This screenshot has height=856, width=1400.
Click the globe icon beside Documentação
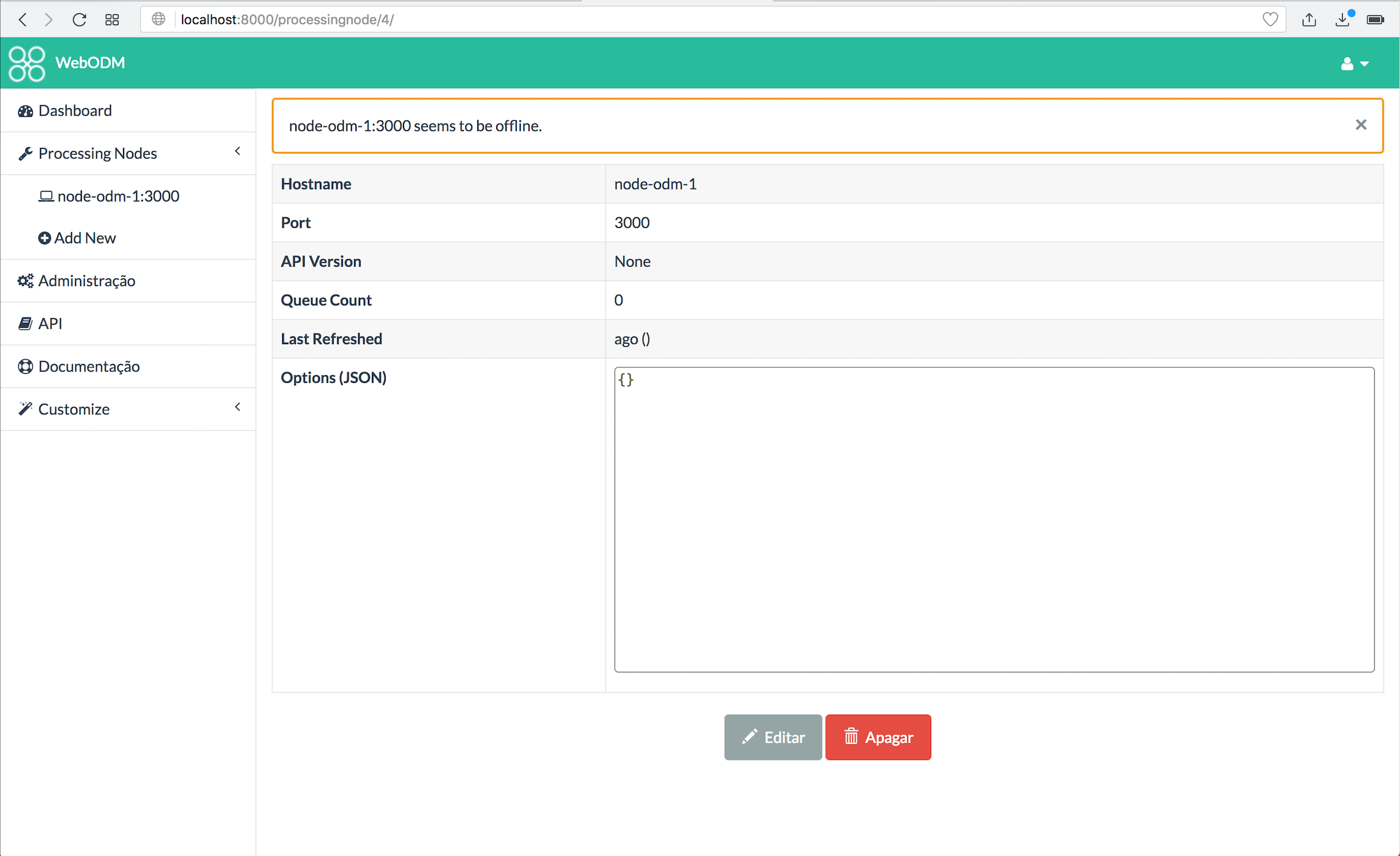pos(25,366)
